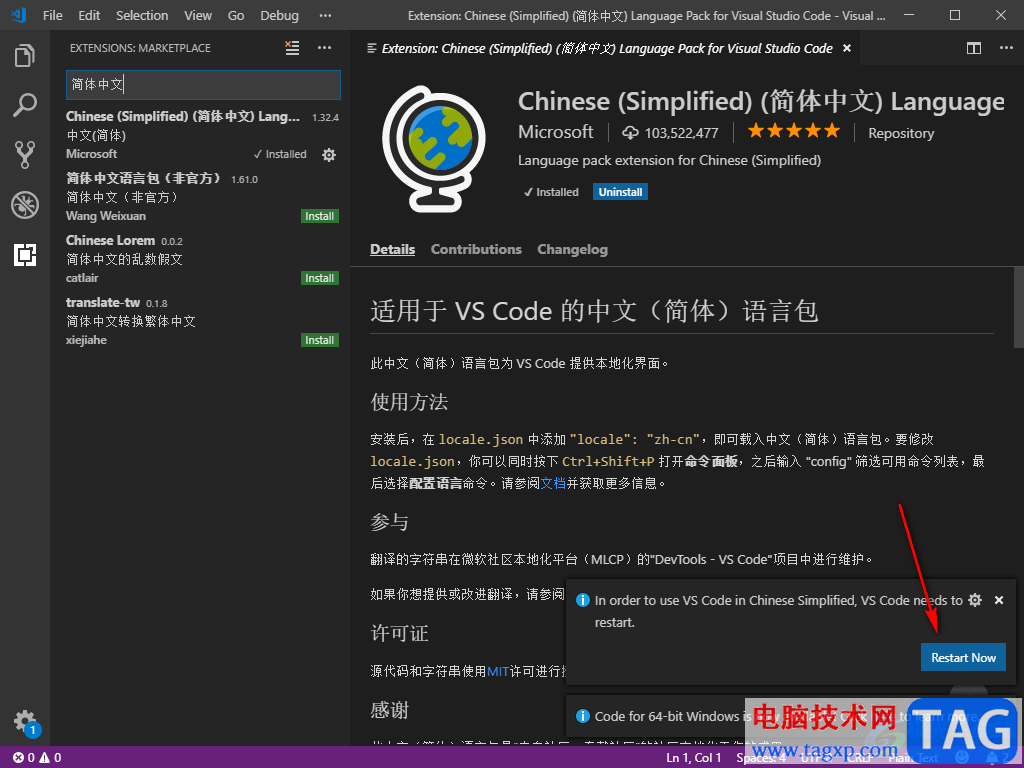Click the globe extension icon

click(435, 150)
